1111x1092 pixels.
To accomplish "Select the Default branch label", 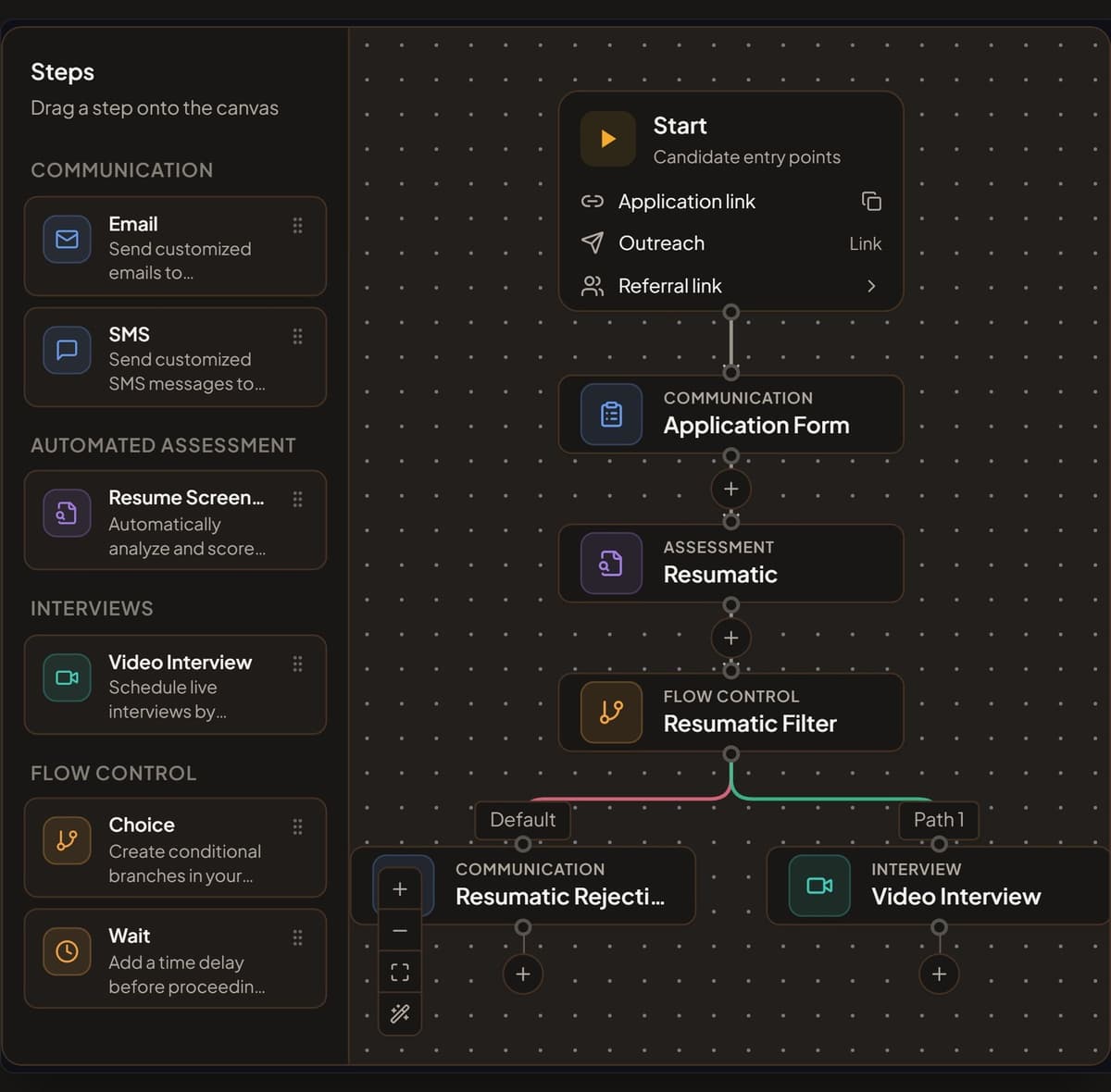I will pyautogui.click(x=522, y=820).
